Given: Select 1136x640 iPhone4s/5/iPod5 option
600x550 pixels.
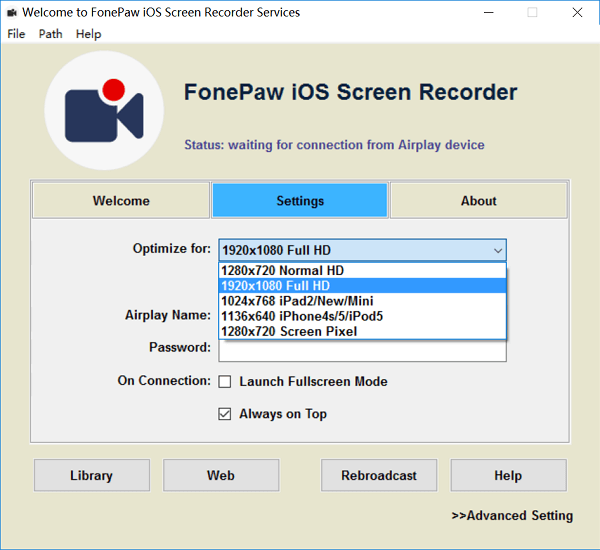Looking at the screenshot, I should (x=362, y=316).
